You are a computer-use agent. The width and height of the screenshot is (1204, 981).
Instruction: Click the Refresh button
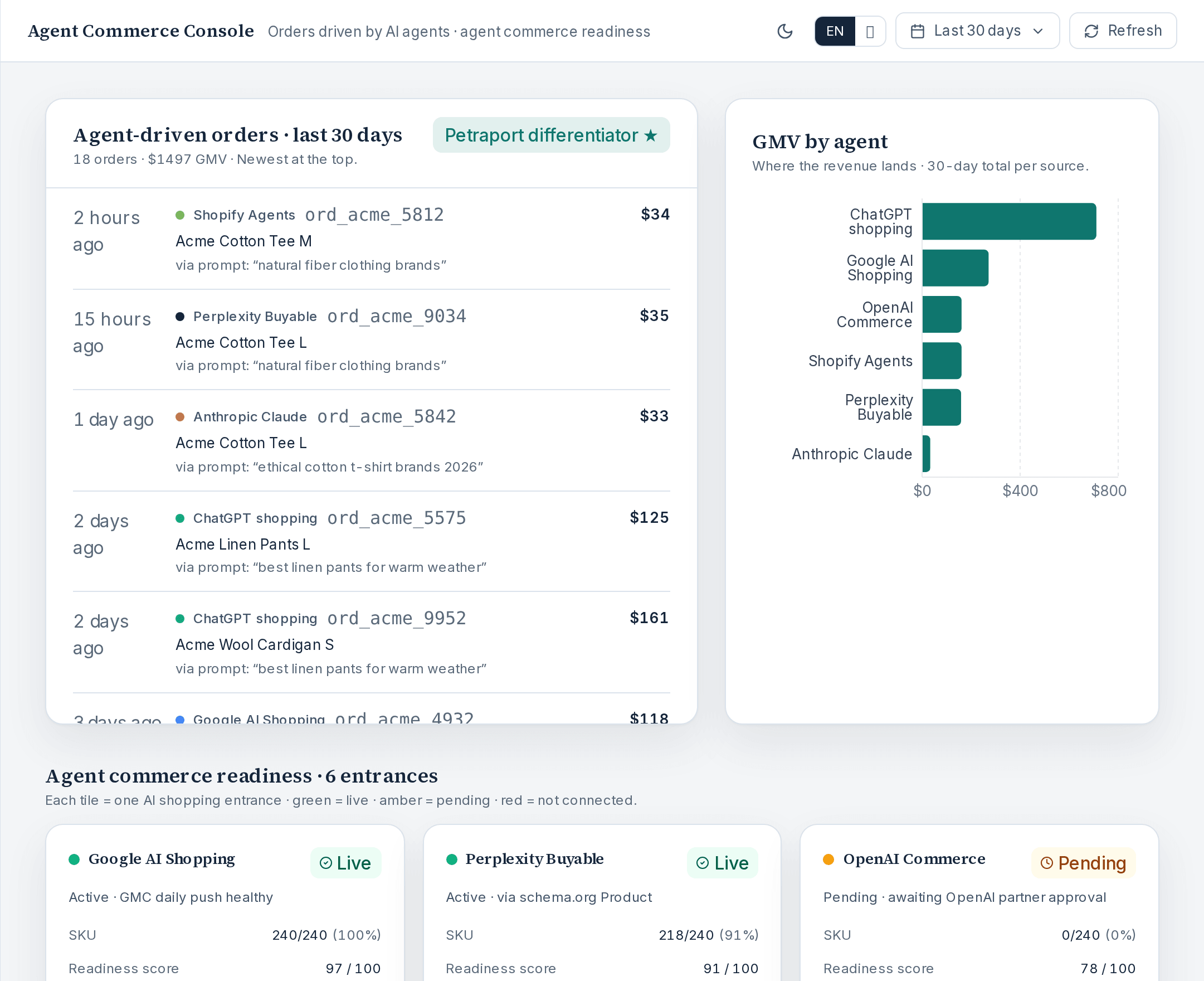[x=1123, y=31]
